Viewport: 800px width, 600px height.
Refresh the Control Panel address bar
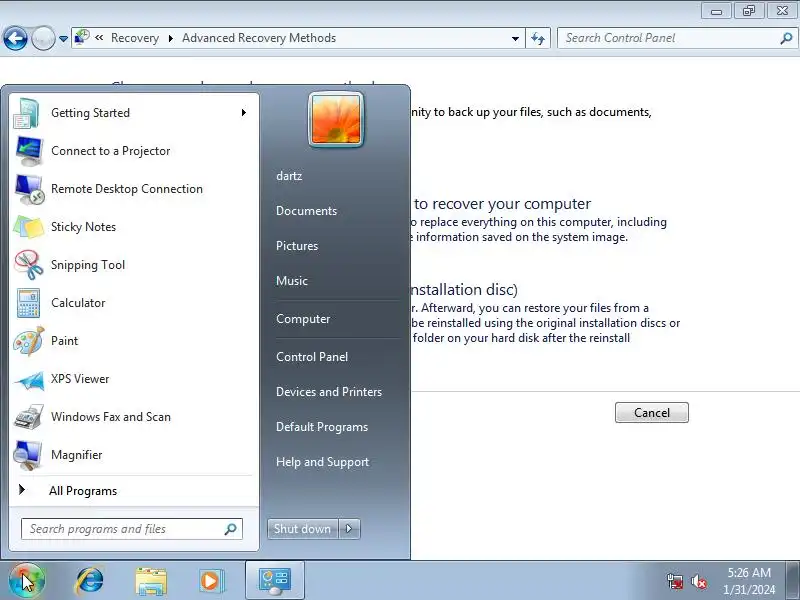(x=538, y=38)
